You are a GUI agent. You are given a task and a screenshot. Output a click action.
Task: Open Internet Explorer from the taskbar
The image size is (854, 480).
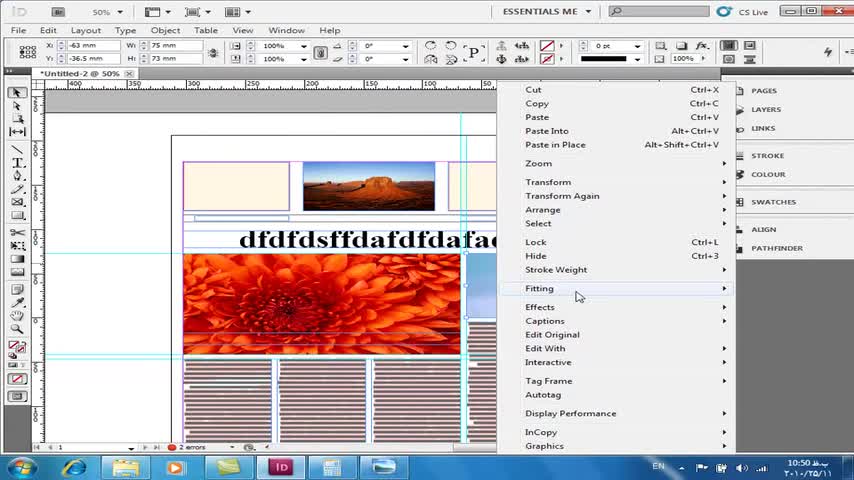point(74,467)
